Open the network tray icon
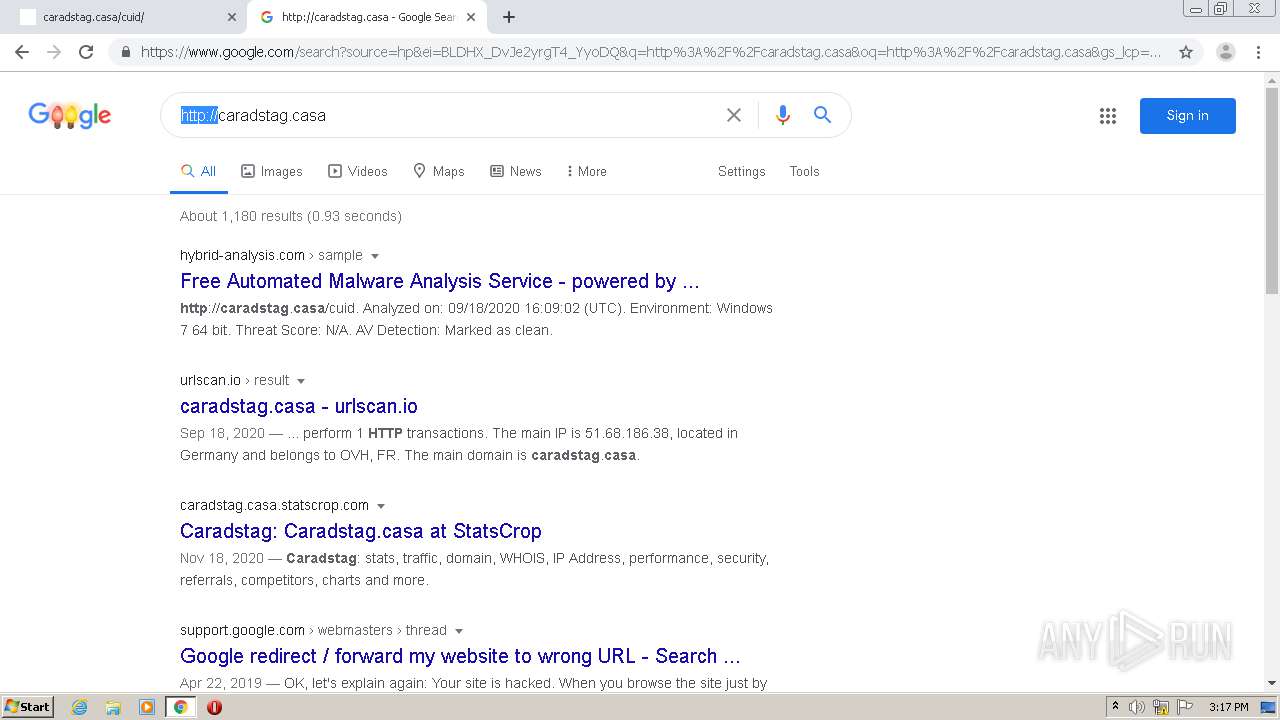1280x720 pixels. 1161,707
